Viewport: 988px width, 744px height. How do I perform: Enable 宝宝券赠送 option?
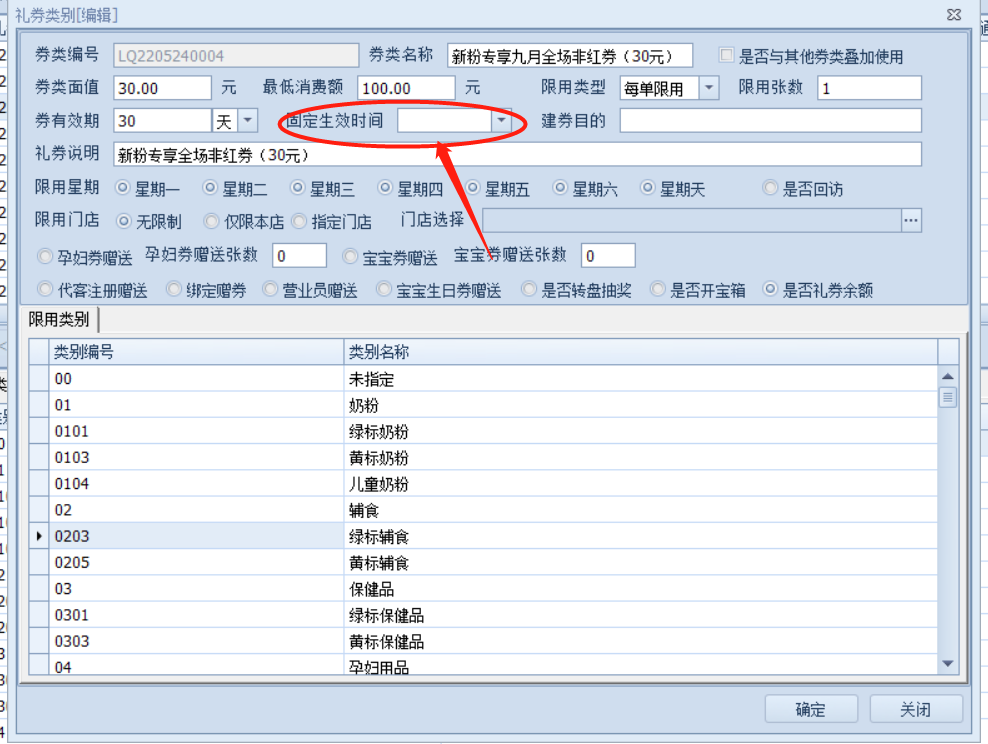(350, 256)
